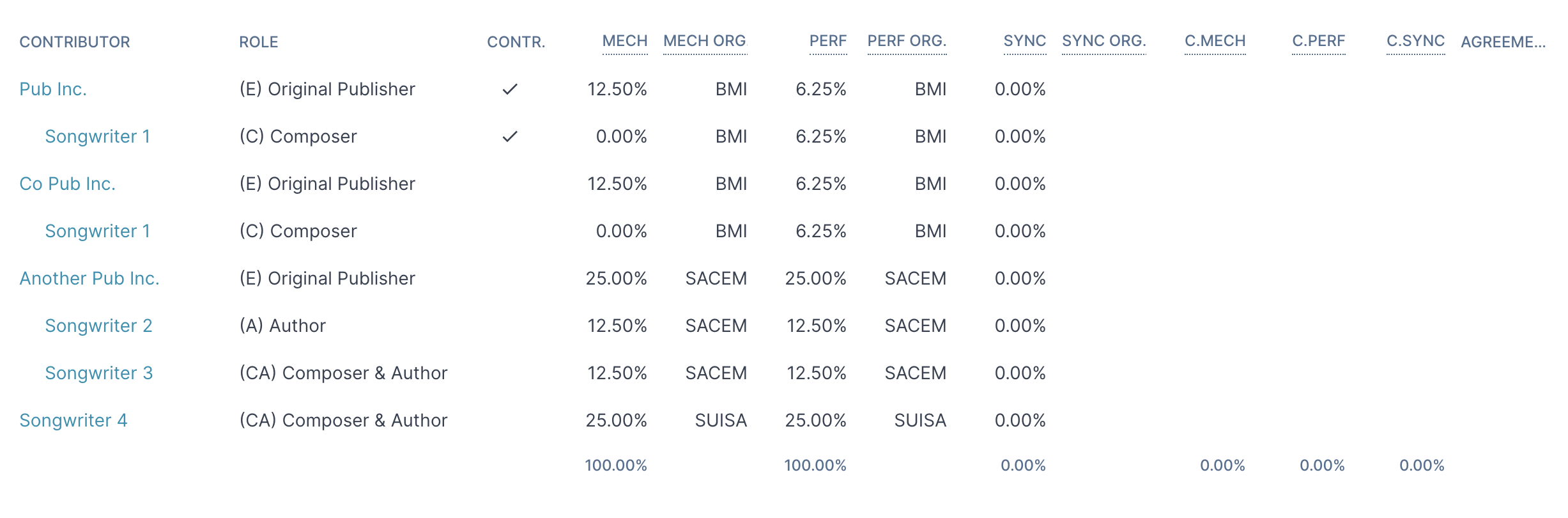Viewport: 1568px width, 518px height.
Task: Open the Another Pub Inc. link
Action: click(x=89, y=279)
